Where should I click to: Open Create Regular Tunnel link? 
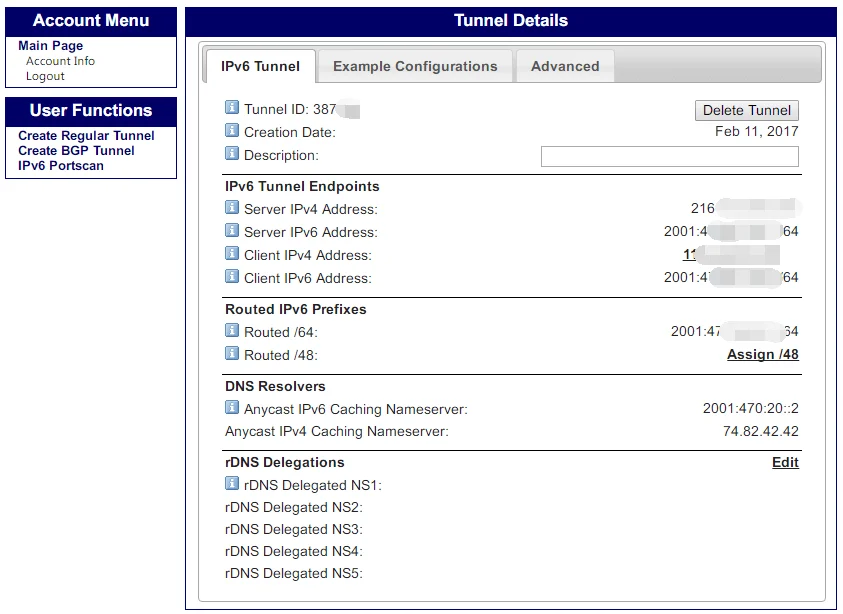pyautogui.click(x=86, y=136)
